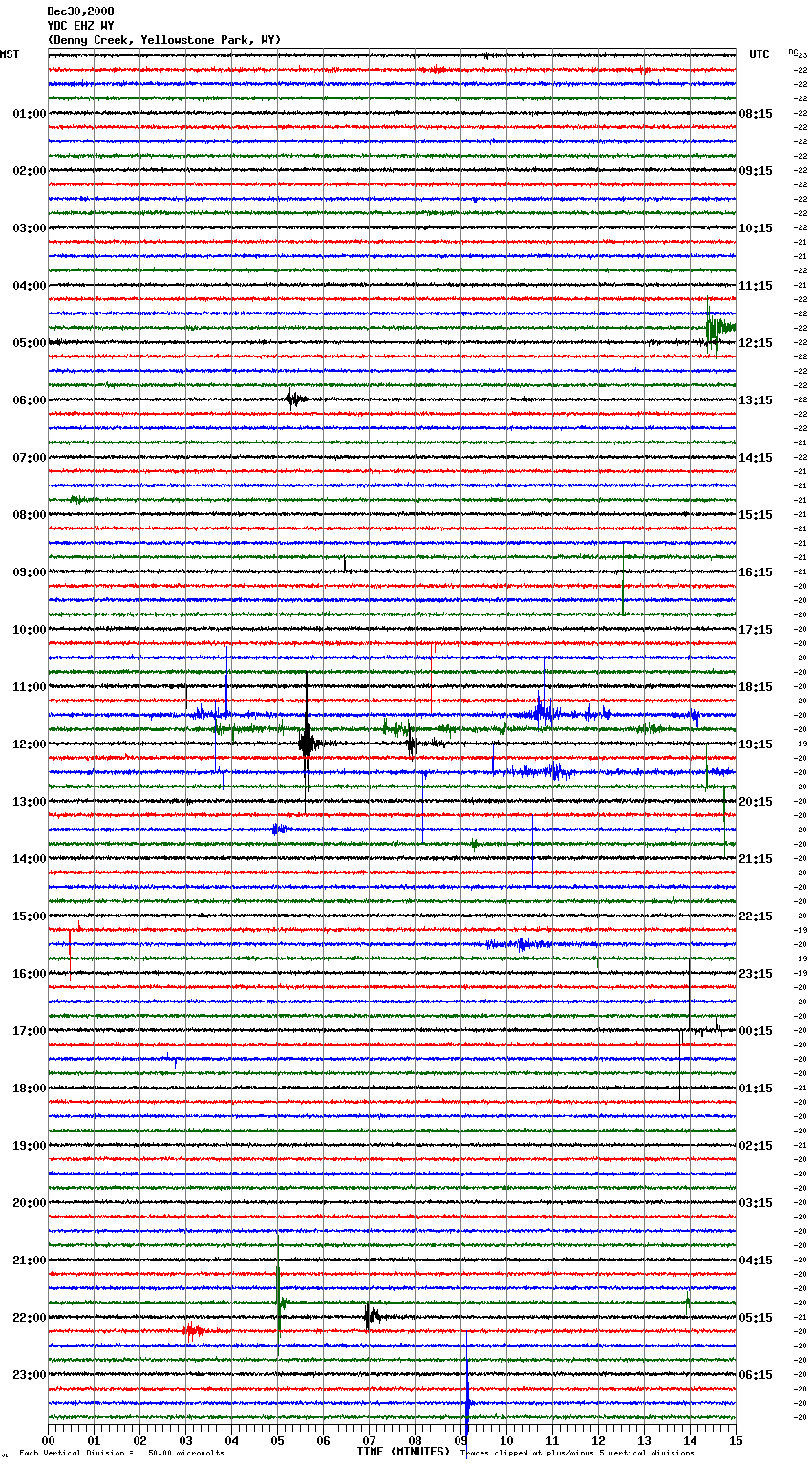812x1466 pixels.
Task: Click the 16:00 MST time label
Action: [x=29, y=974]
